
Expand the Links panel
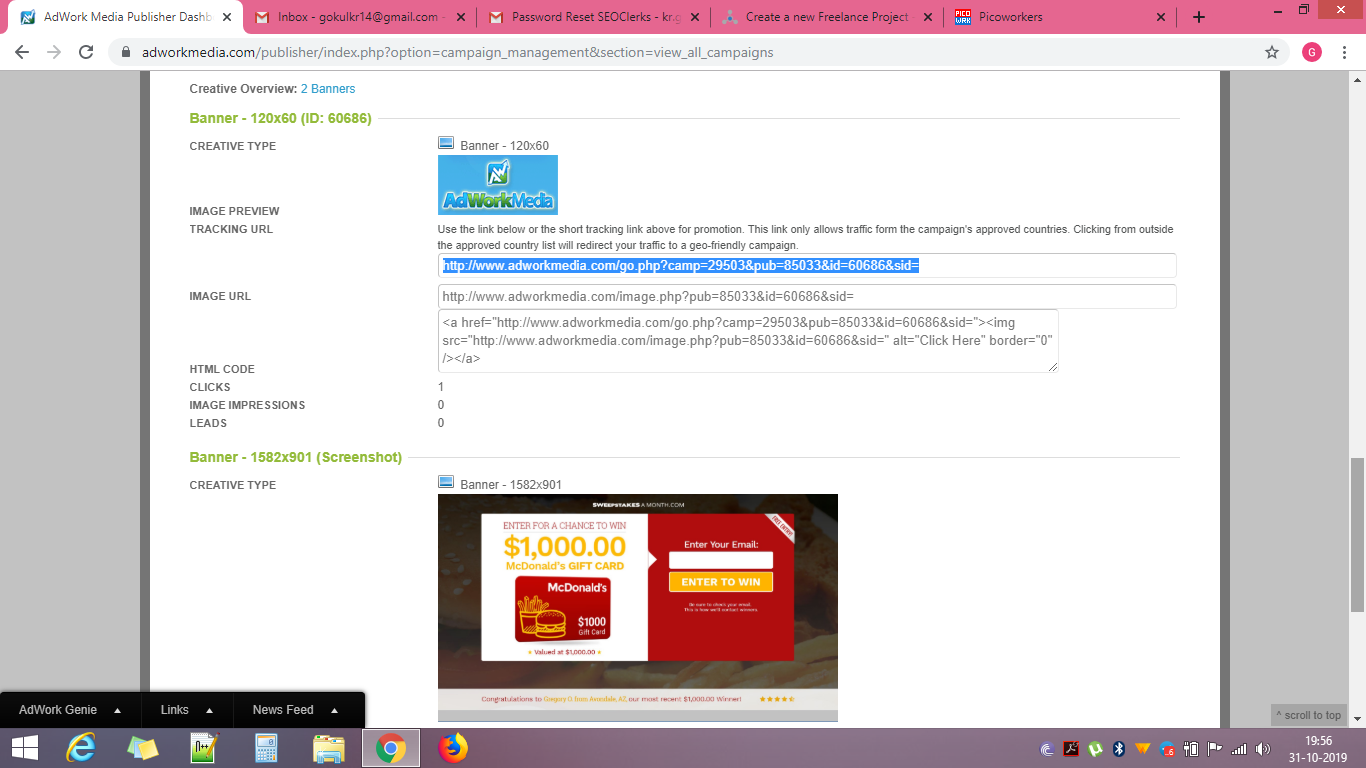[x=187, y=710]
